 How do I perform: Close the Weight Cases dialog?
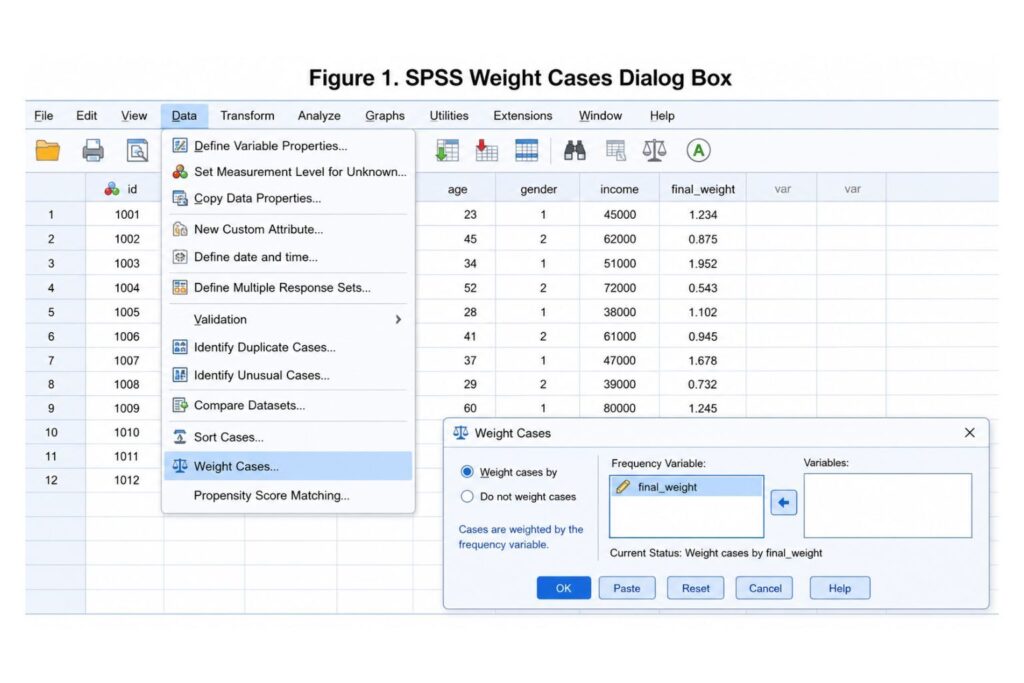pyautogui.click(x=970, y=432)
